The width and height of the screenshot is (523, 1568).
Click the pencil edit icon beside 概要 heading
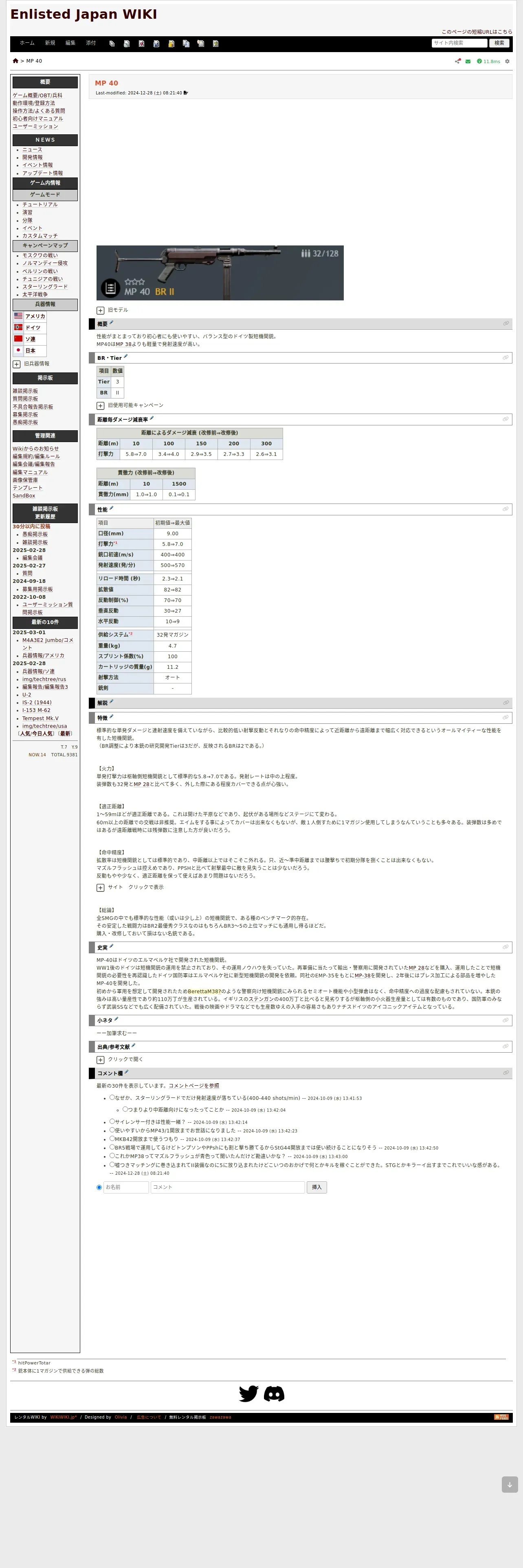point(112,323)
